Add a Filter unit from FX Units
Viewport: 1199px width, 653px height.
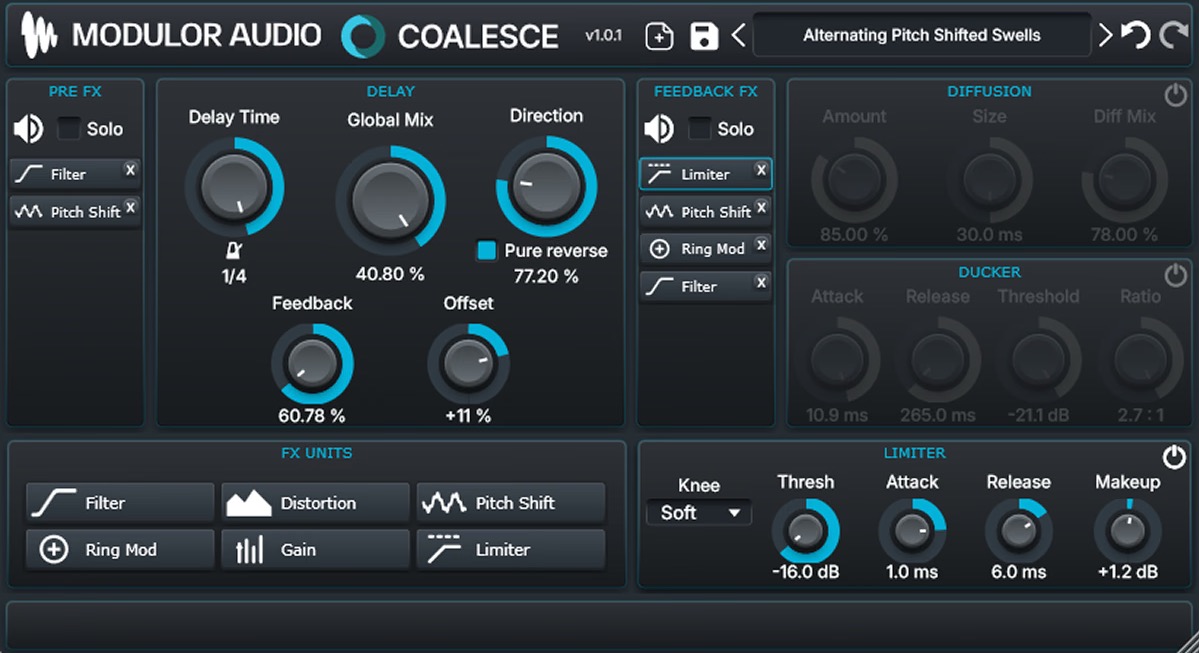click(x=120, y=502)
